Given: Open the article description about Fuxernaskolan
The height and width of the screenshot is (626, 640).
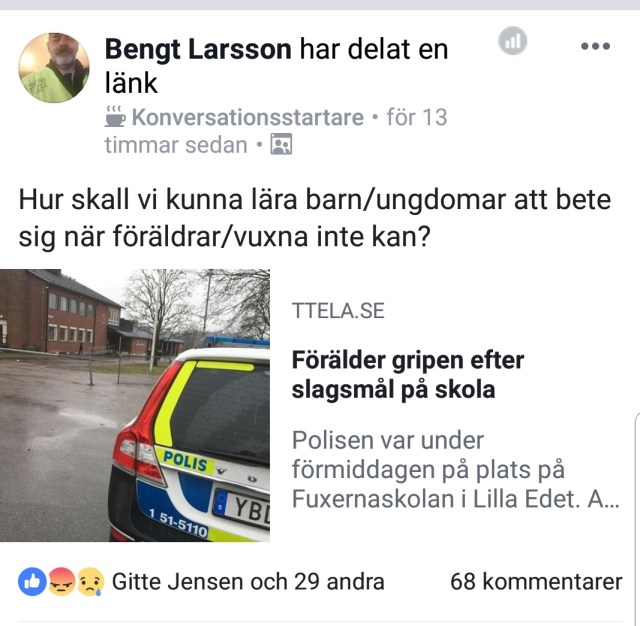Looking at the screenshot, I should click(x=456, y=470).
